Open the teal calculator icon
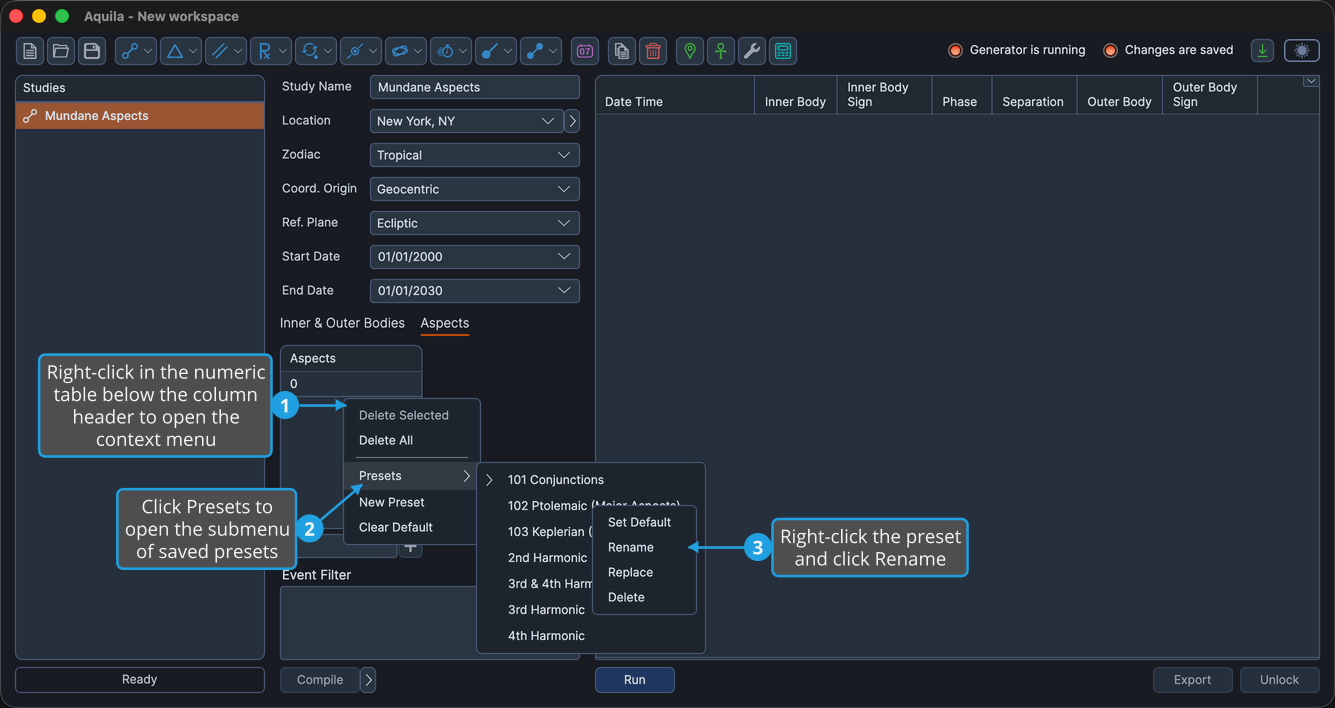 (x=783, y=51)
